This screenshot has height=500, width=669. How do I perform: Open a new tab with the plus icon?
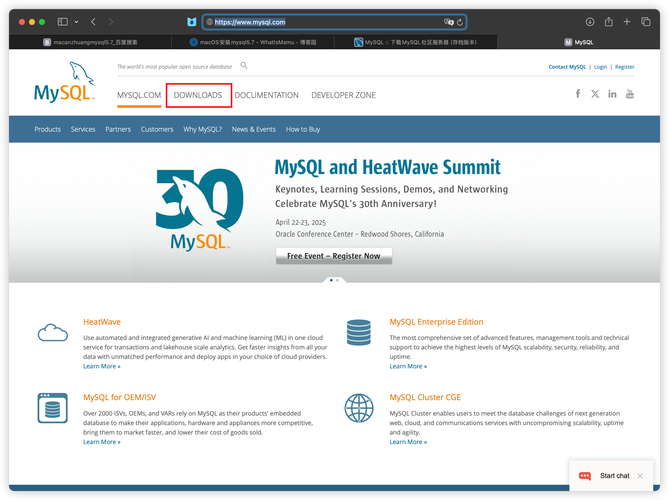[x=626, y=21]
